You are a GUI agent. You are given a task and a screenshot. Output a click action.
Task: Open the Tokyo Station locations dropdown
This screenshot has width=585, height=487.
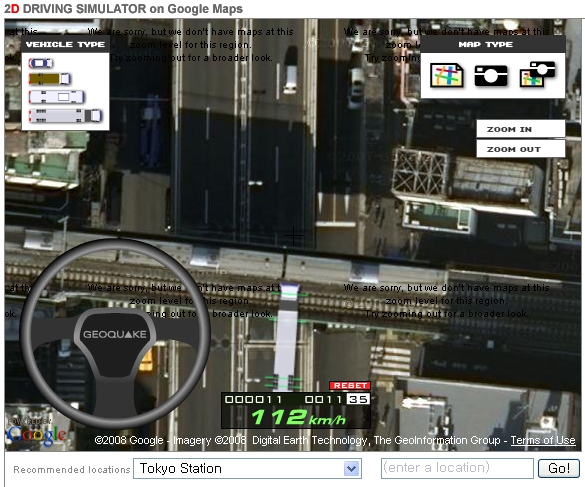pos(247,468)
